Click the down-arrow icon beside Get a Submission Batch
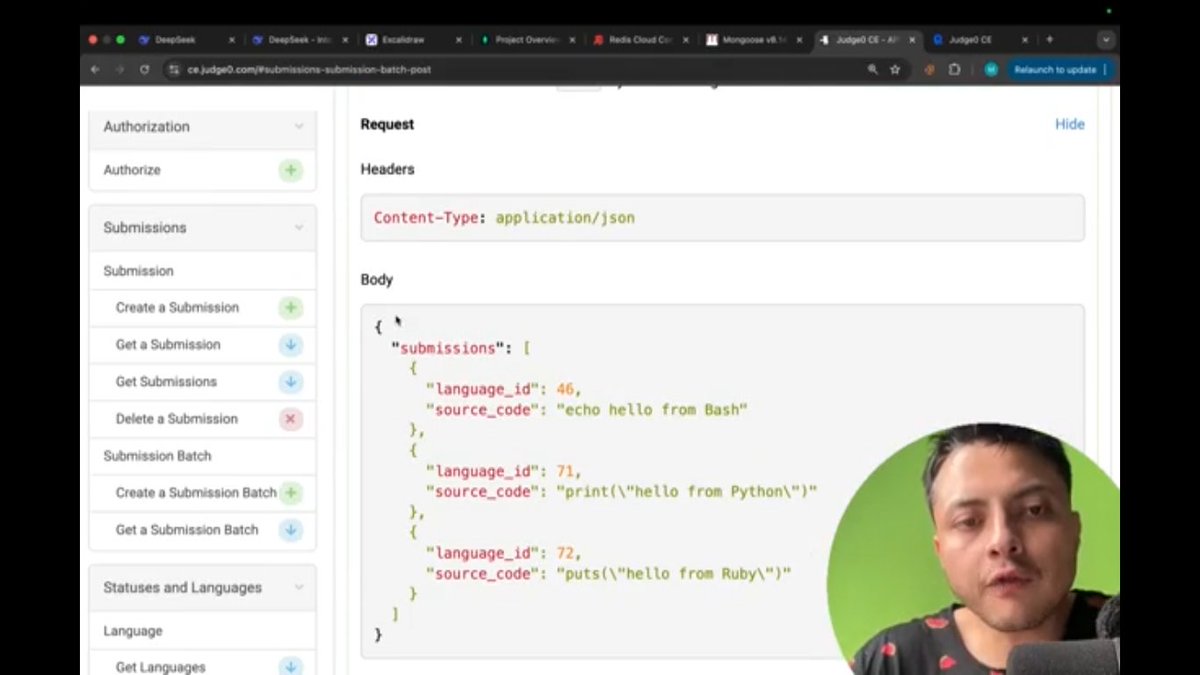Image resolution: width=1200 pixels, height=675 pixels. [x=291, y=530]
